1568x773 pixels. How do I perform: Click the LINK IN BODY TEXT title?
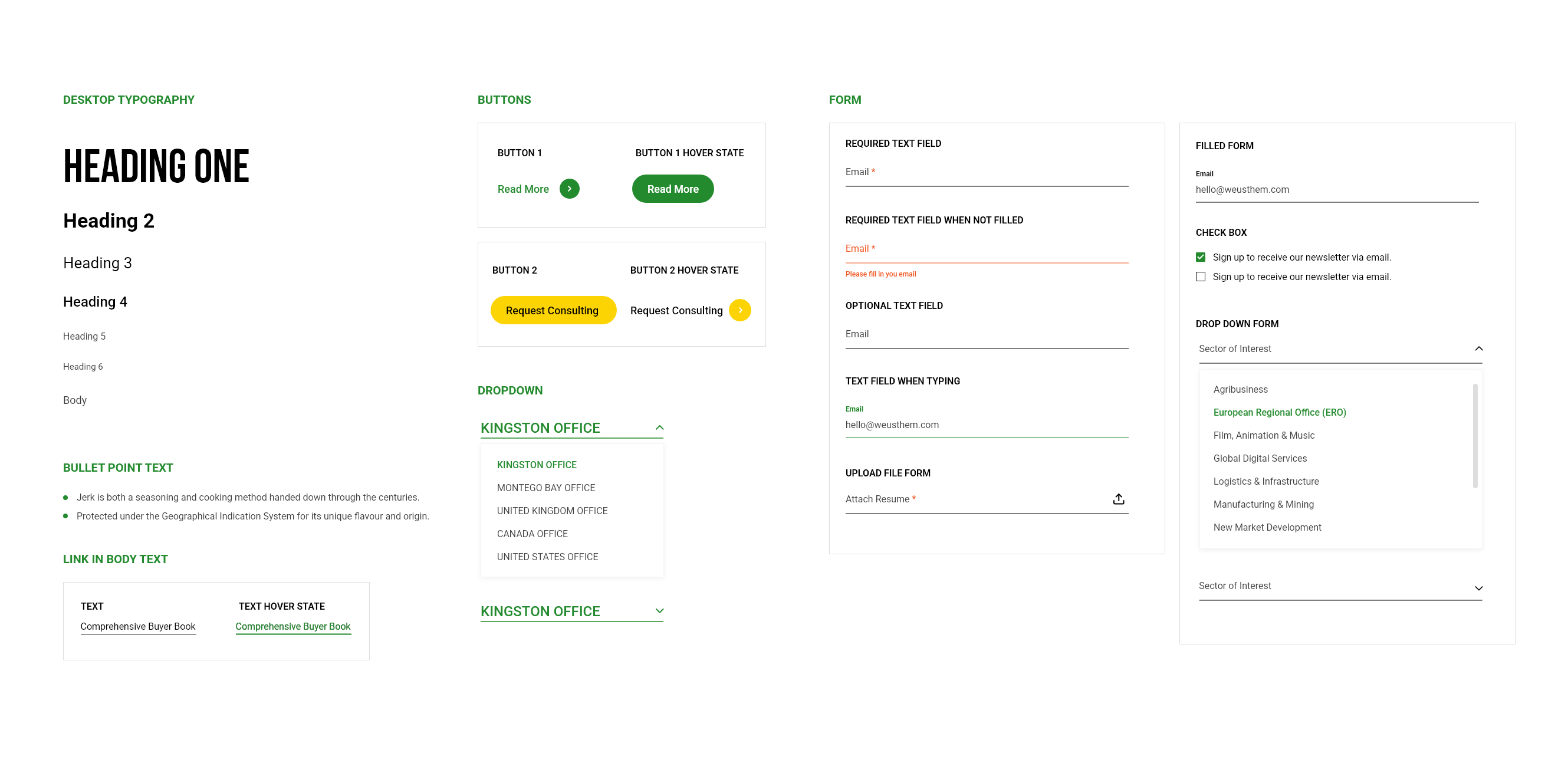(x=115, y=560)
